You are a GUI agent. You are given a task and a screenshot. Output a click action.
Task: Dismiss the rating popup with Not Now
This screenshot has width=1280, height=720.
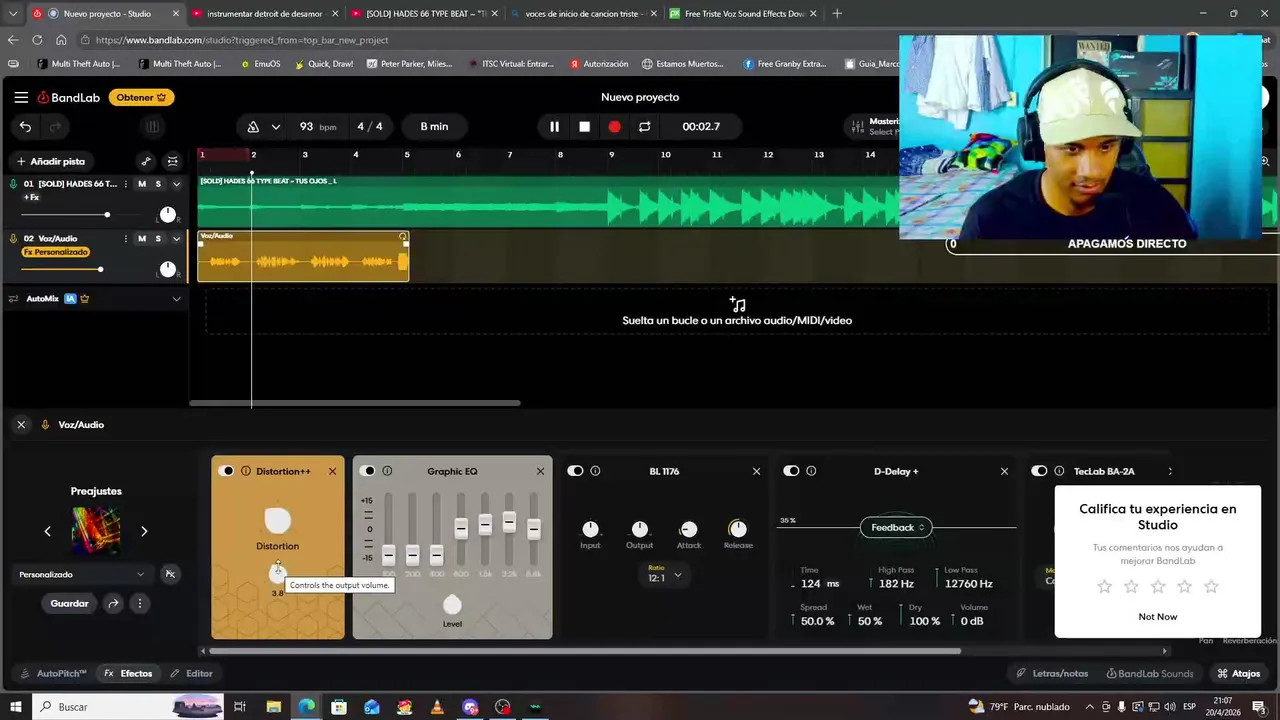(1157, 617)
